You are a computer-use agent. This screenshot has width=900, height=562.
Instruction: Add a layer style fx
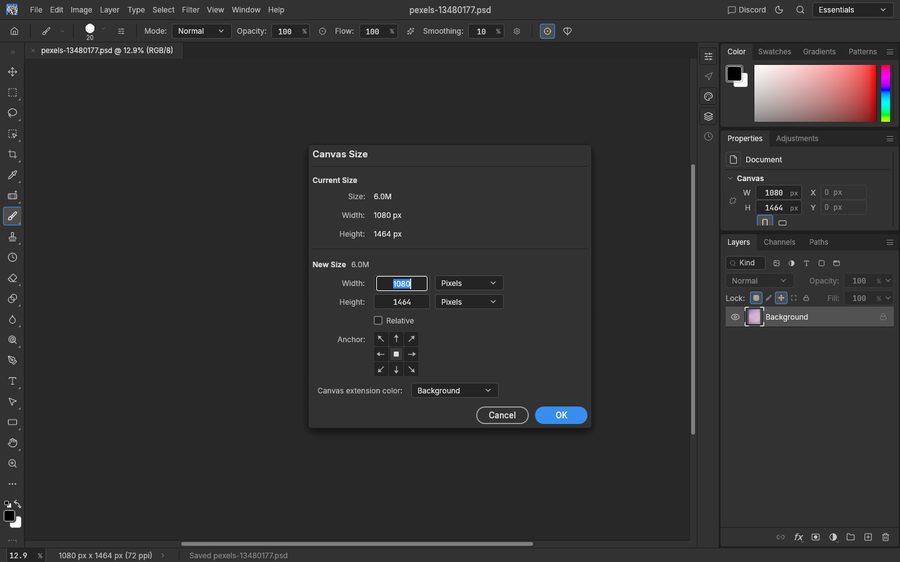pyautogui.click(x=798, y=537)
